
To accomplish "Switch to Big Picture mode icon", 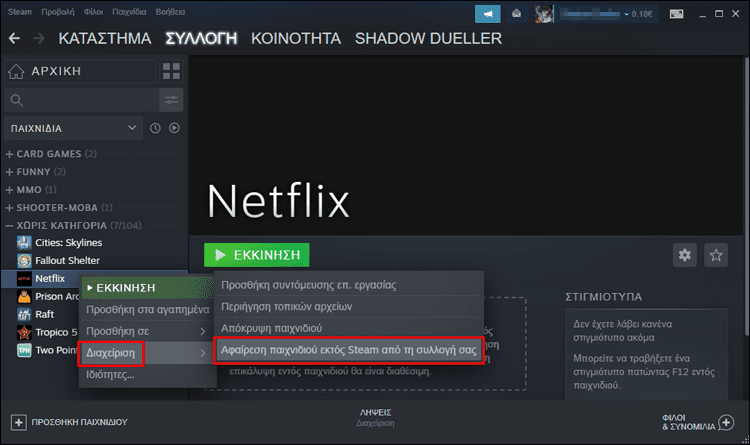I will pos(676,14).
